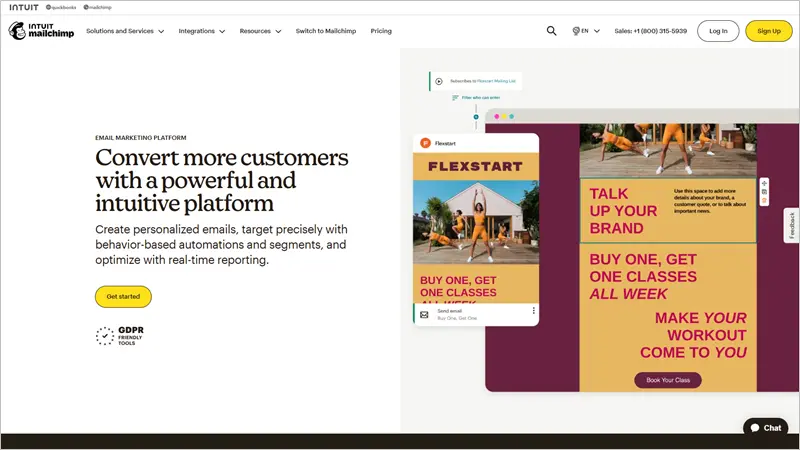Viewport: 800px width, 450px height.
Task: Open the EN language selector chevron
Action: [597, 31]
